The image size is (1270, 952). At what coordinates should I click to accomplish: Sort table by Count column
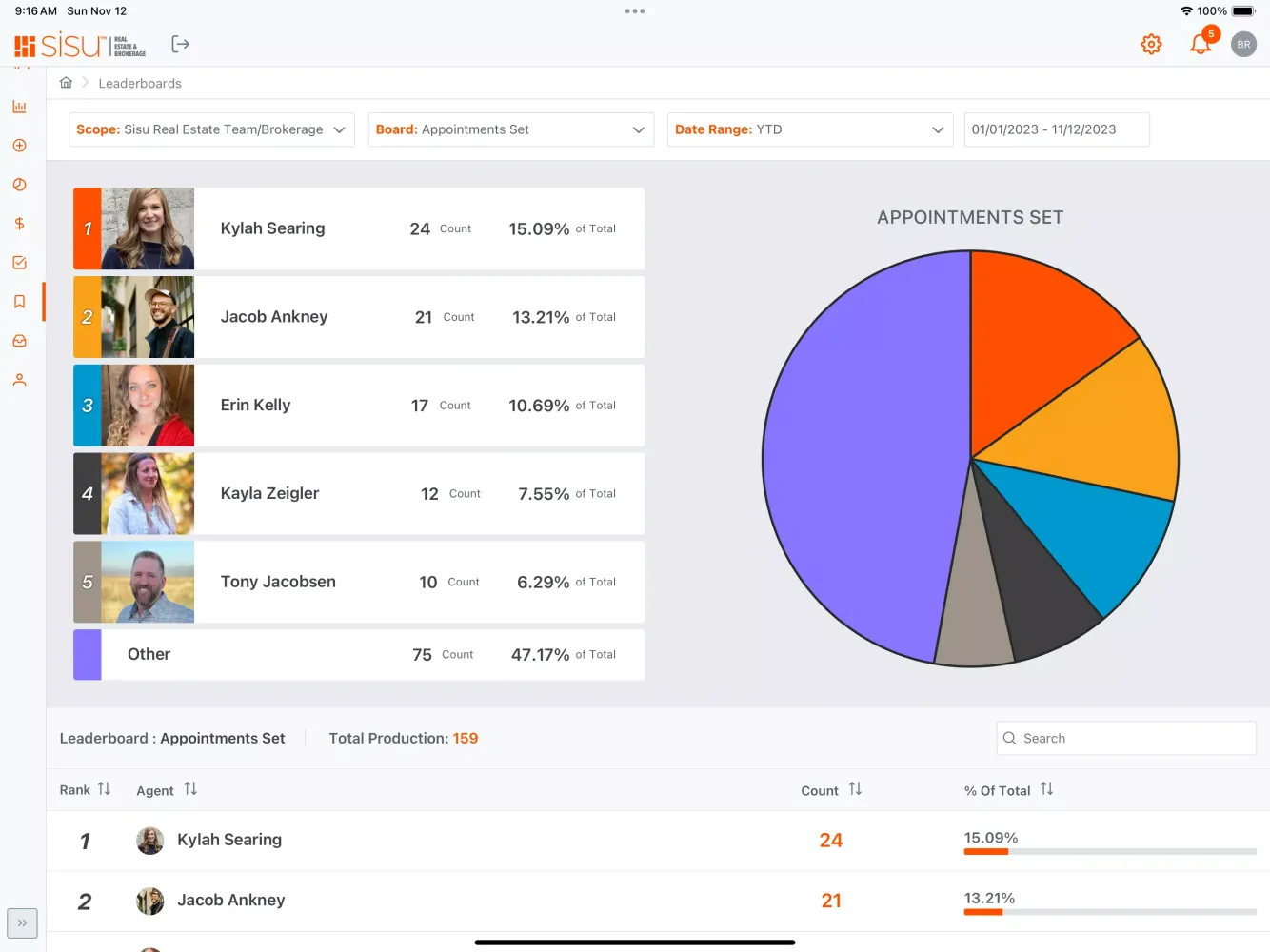(855, 789)
